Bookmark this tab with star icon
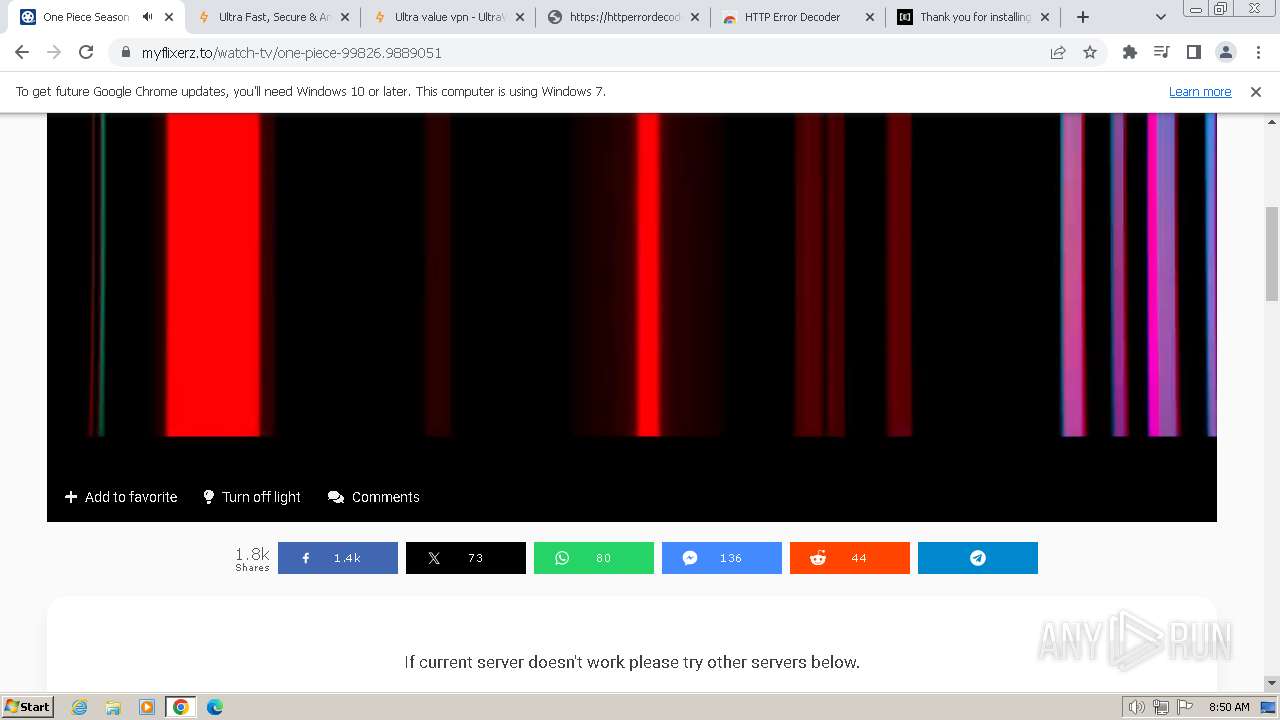1280x720 pixels. [1090, 53]
